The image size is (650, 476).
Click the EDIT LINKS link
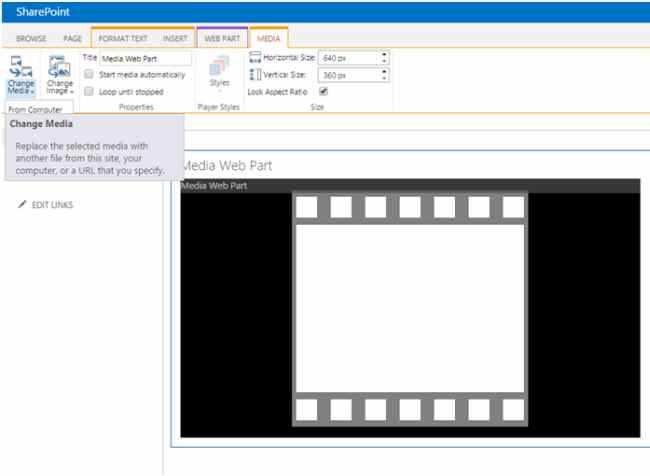pyautogui.click(x=52, y=204)
